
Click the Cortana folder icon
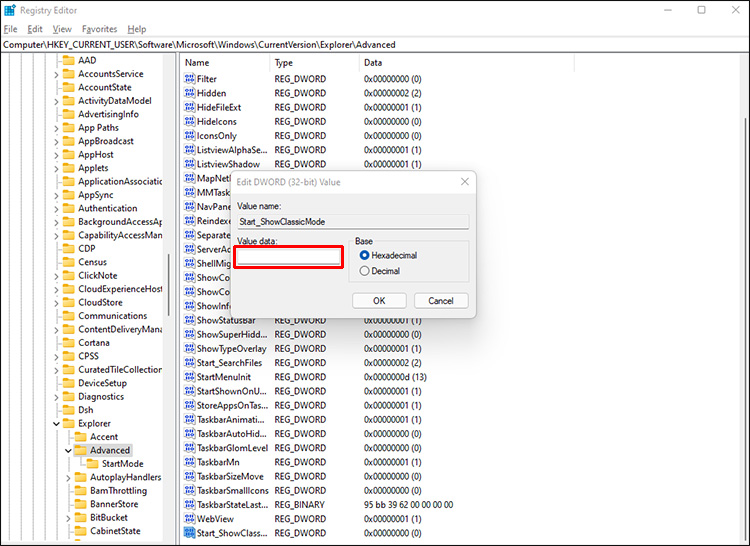(69, 343)
